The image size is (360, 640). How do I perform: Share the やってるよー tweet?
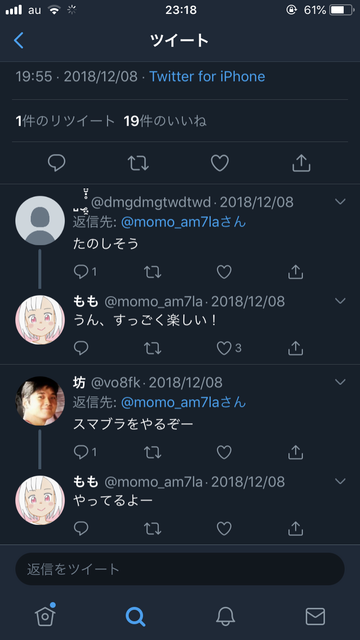(295, 529)
